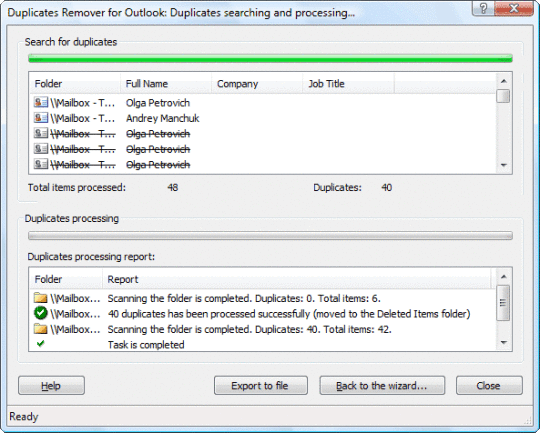This screenshot has width=540, height=433.
Task: Click up arrow of duplicates list scrollbar
Action: 503,81
